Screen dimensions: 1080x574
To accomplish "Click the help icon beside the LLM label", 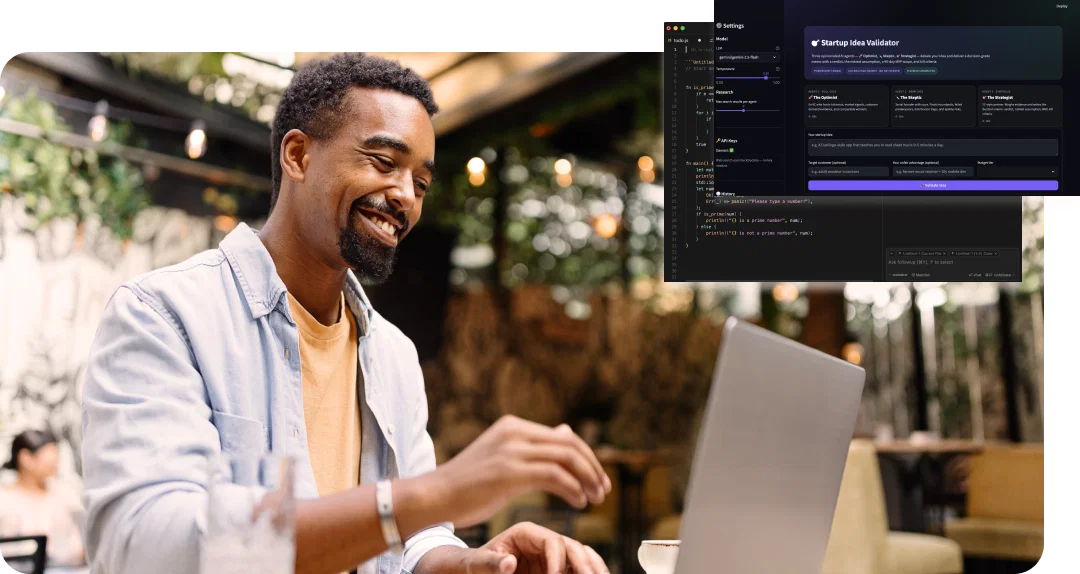I will [x=778, y=48].
